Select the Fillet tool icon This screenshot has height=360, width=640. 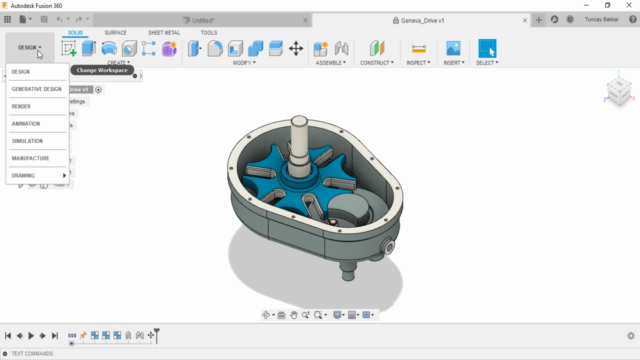[x=215, y=49]
